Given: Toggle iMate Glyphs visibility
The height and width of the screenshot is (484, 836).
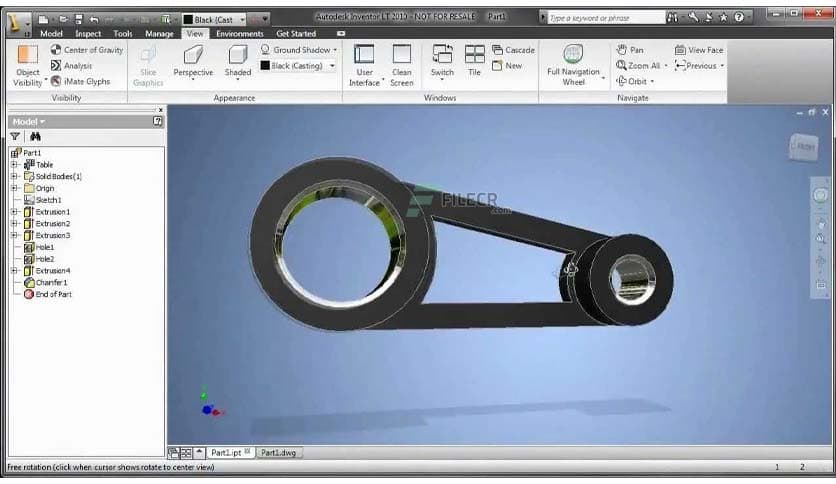Looking at the screenshot, I should pos(81,81).
